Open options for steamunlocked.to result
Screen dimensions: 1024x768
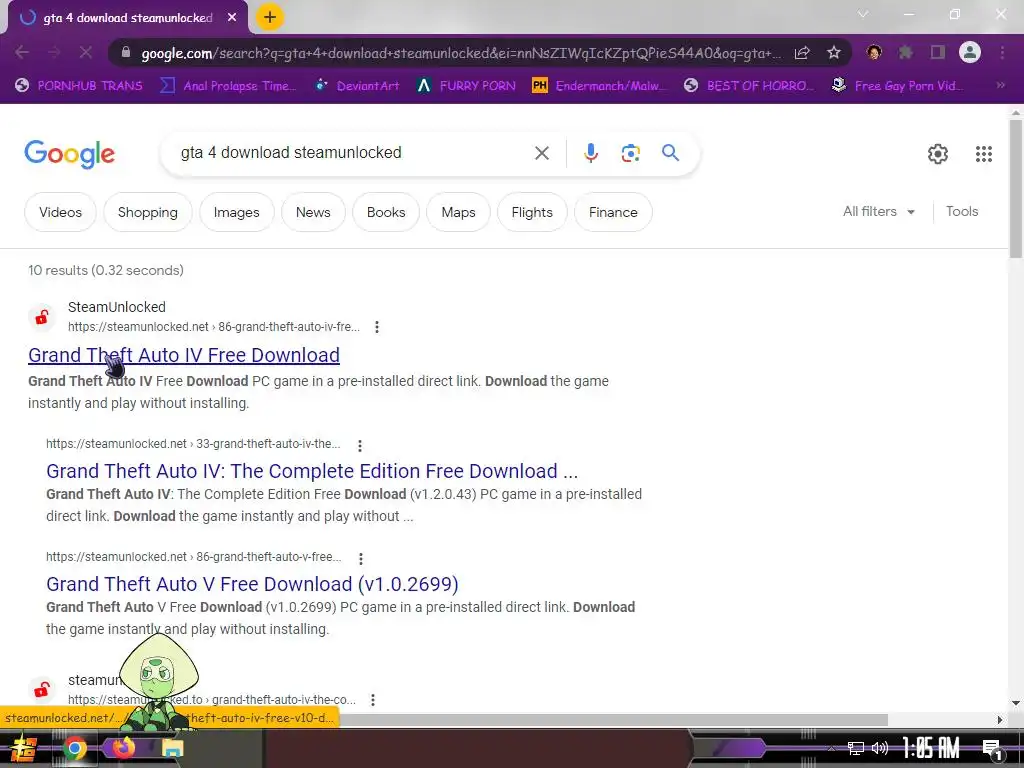(373, 700)
